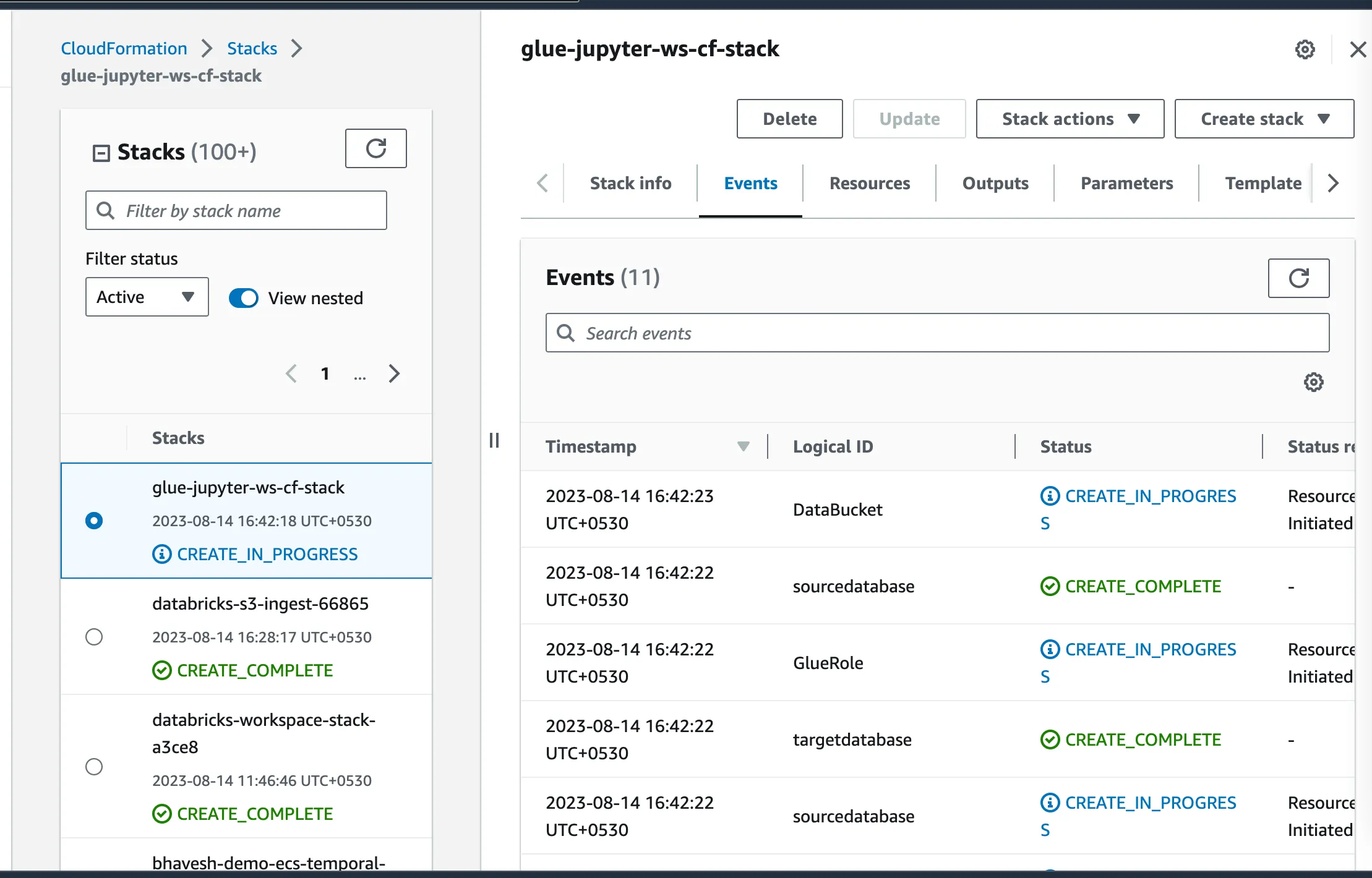
Task: Click search icon in stack filter
Action: [x=106, y=210]
